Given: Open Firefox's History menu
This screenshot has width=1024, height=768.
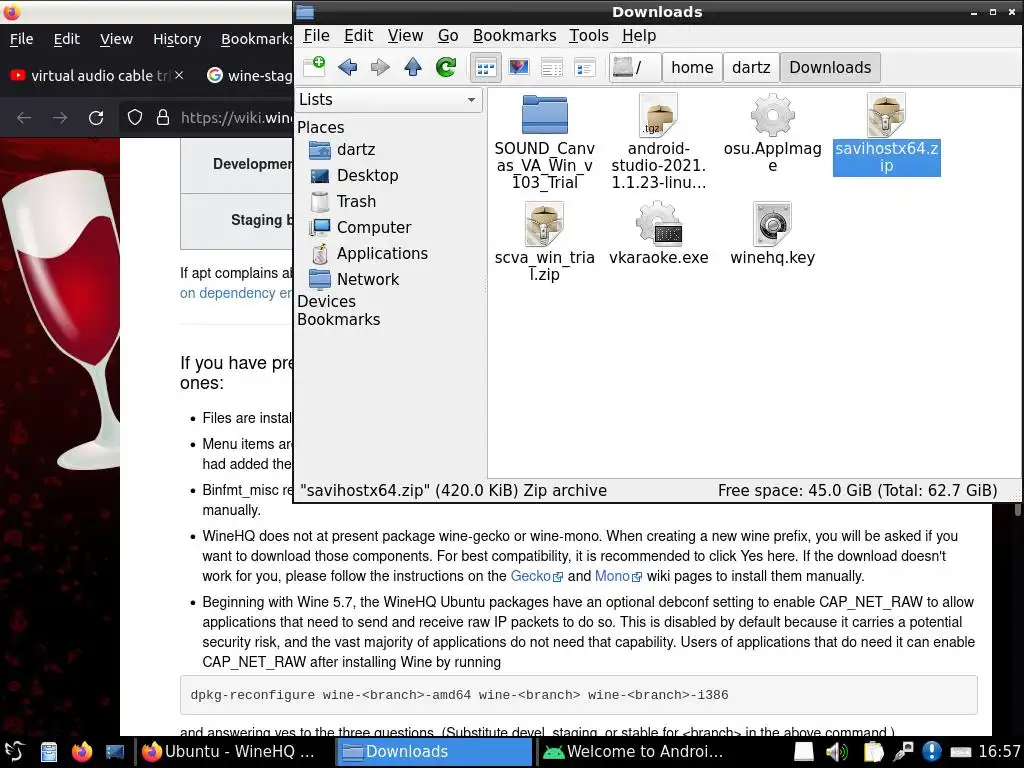Looking at the screenshot, I should click(177, 39).
